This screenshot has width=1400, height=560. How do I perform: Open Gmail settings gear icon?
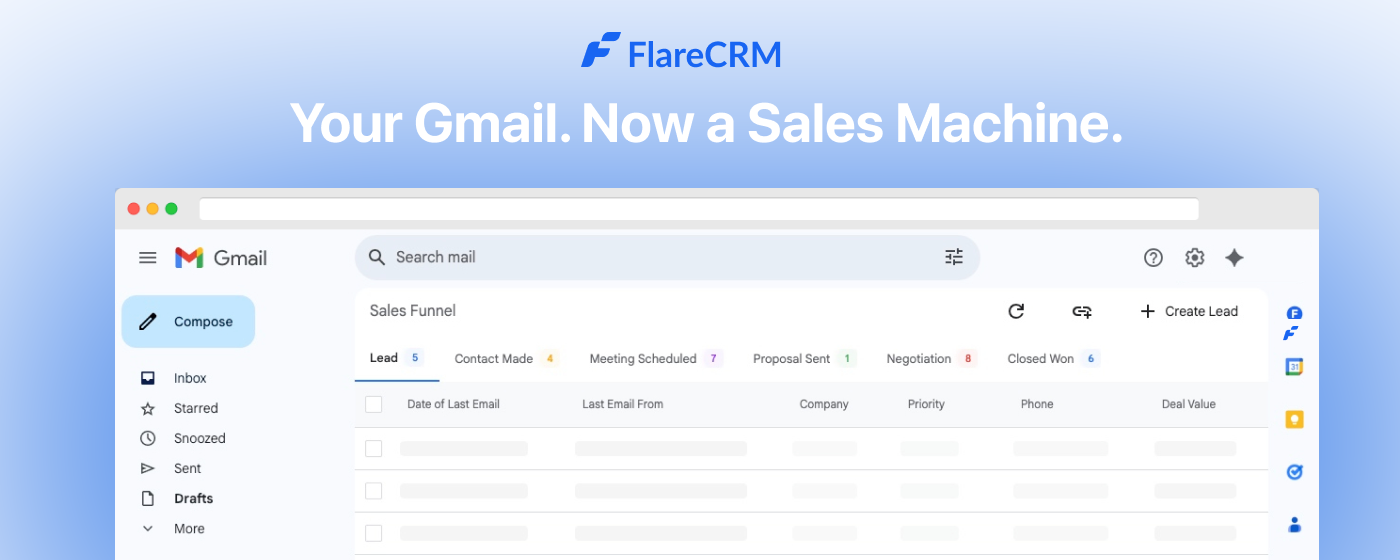click(x=1195, y=258)
